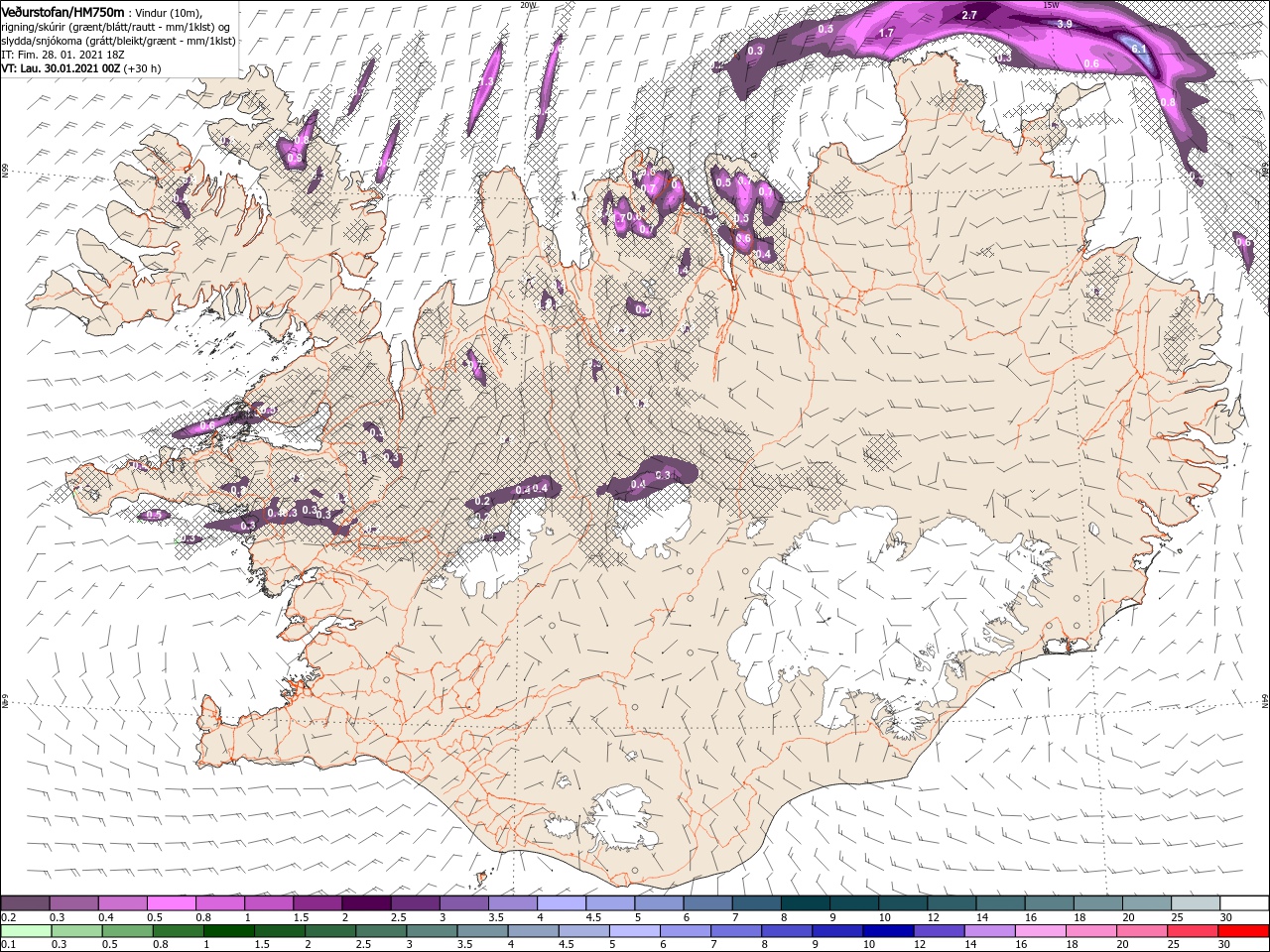Click the dark teal 8–9 snow legend swatch
This screenshot has height=952, width=1270.
(806, 903)
